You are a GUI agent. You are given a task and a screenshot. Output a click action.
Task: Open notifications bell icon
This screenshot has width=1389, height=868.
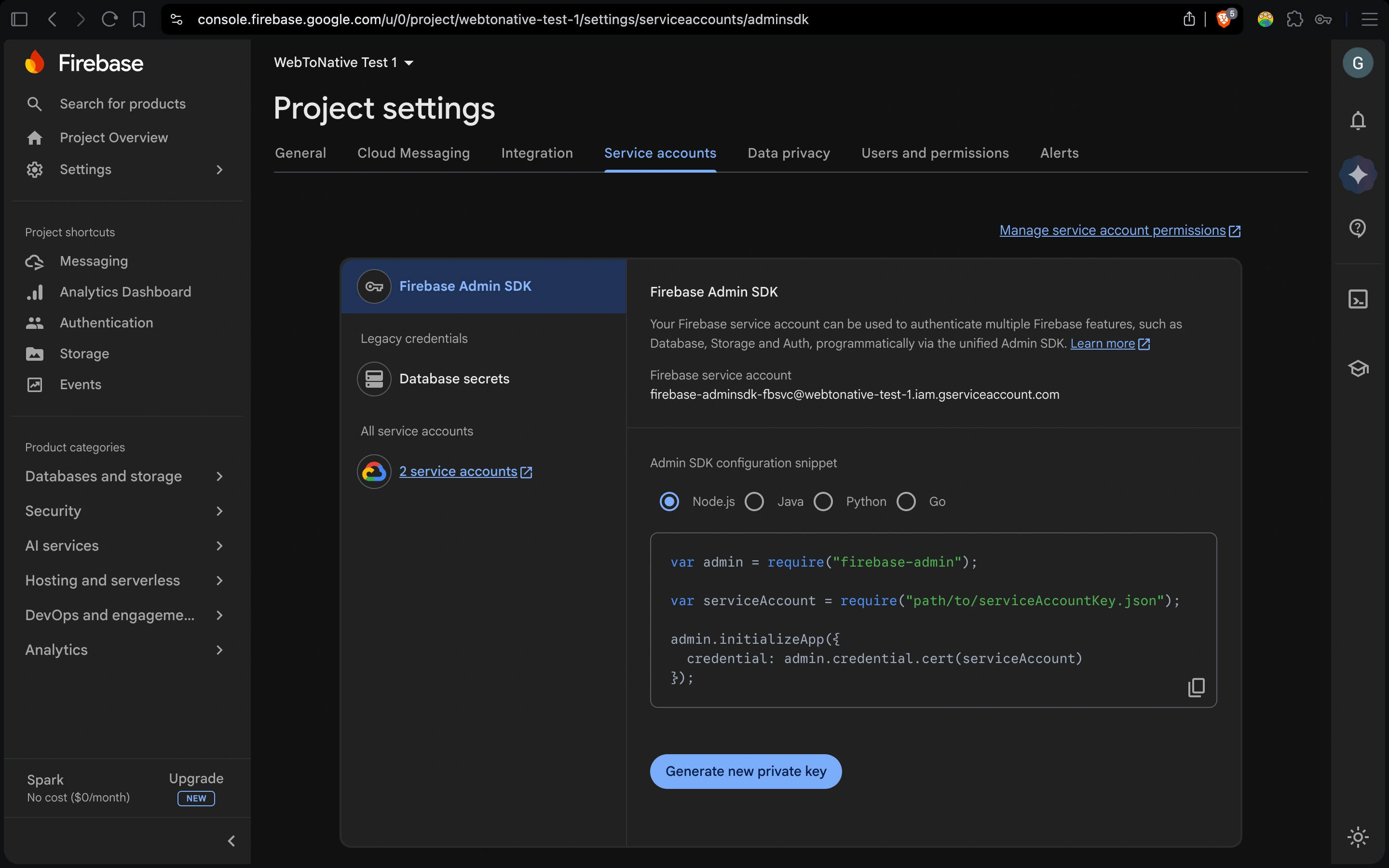1358,121
